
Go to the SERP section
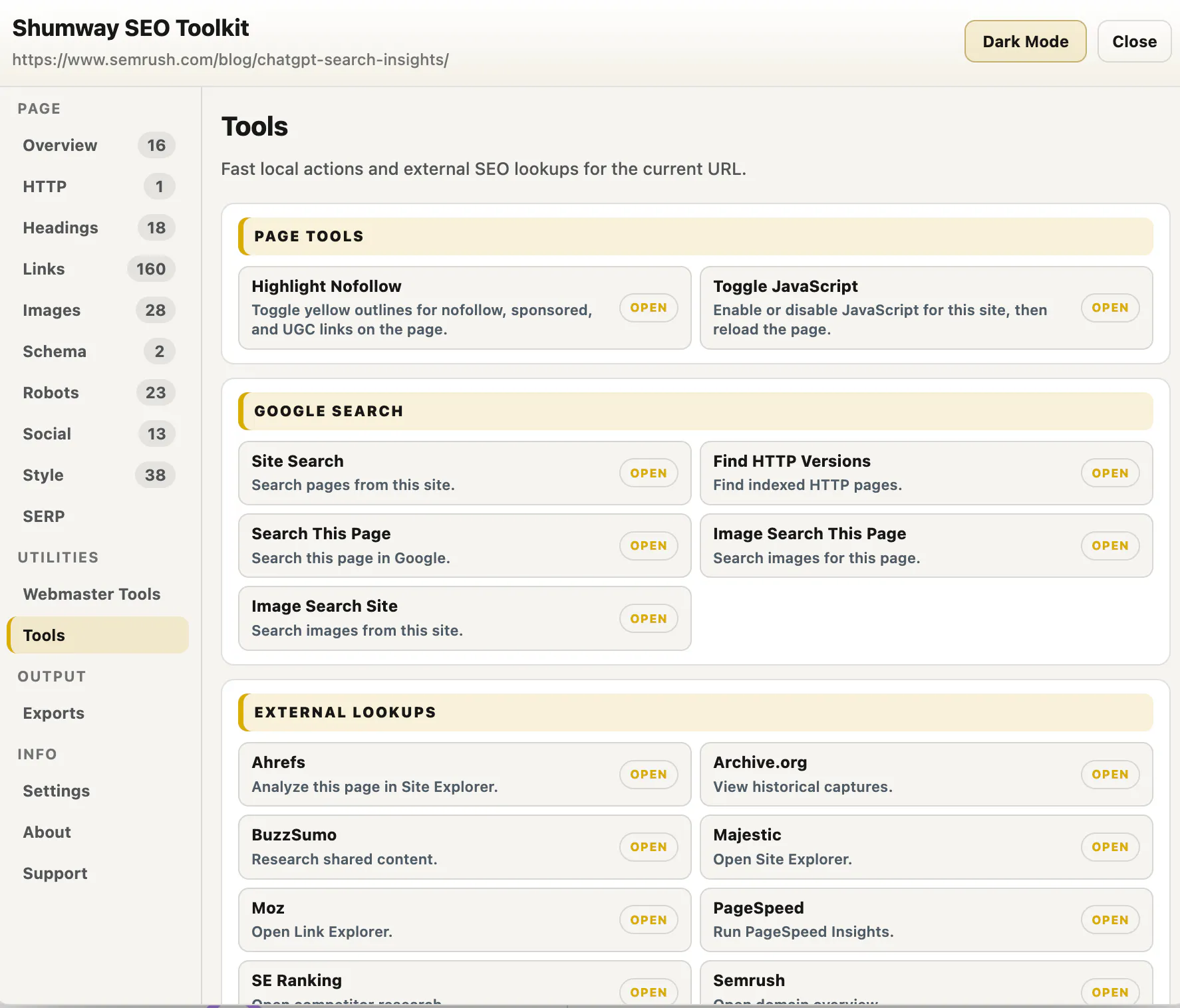point(98,516)
